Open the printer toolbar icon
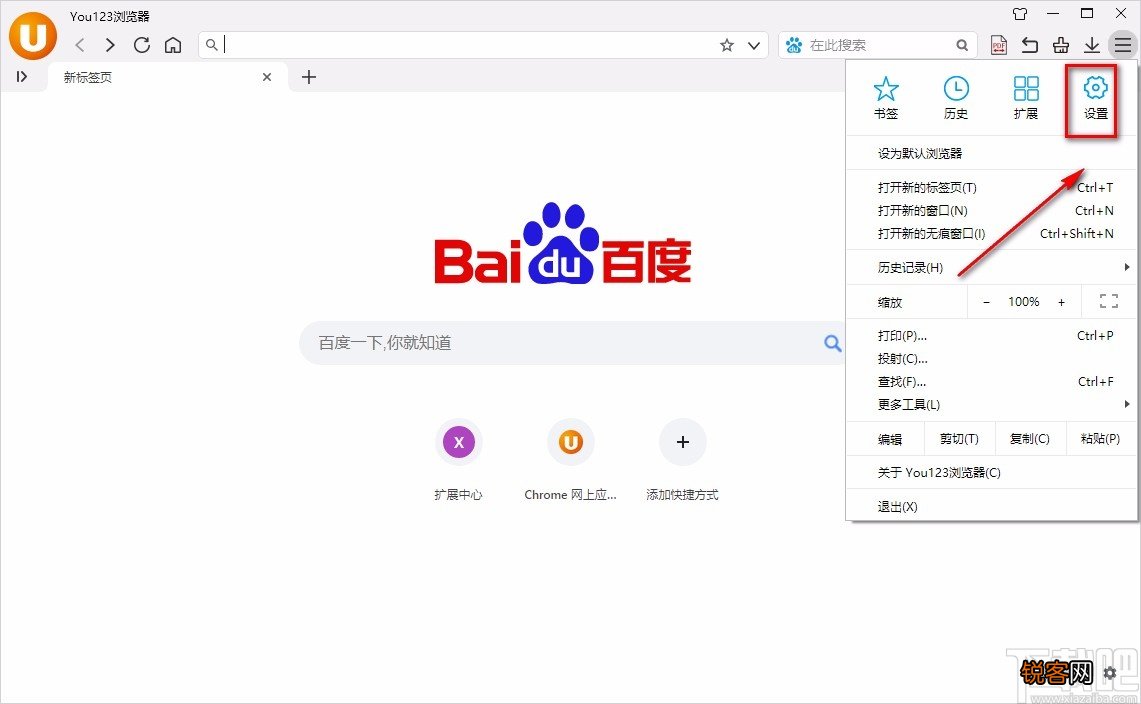Image resolution: width=1141 pixels, height=704 pixels. [1061, 45]
